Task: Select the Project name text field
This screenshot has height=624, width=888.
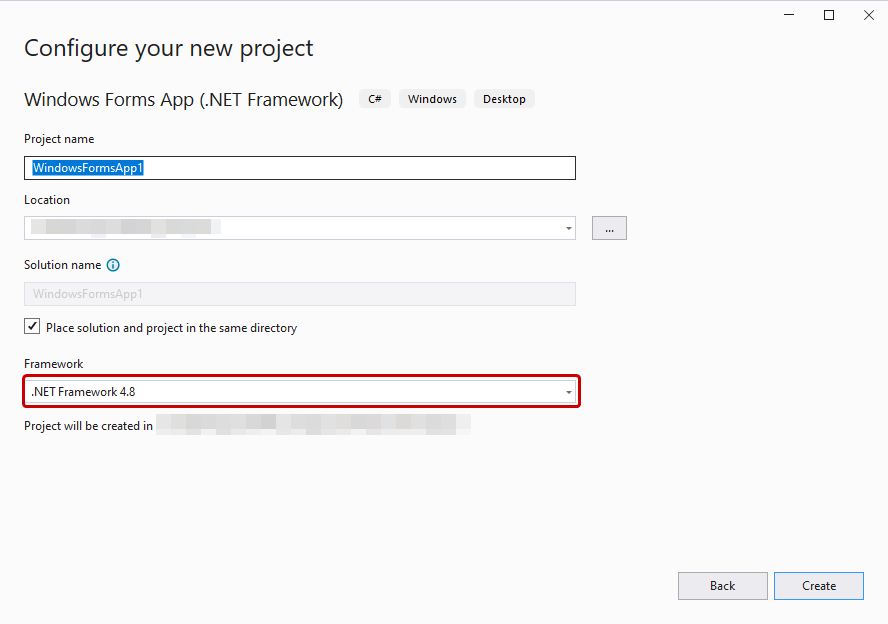Action: tap(300, 167)
